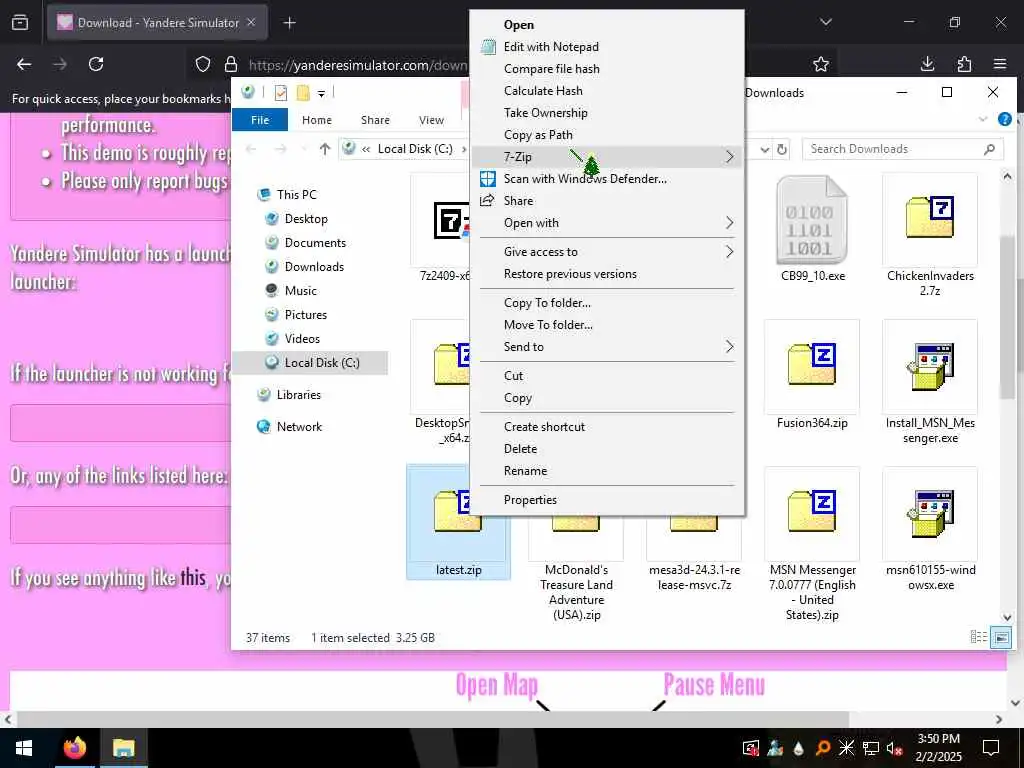Switch to details view using status bar icon
Viewport: 1024px width, 768px height.
pos(978,637)
